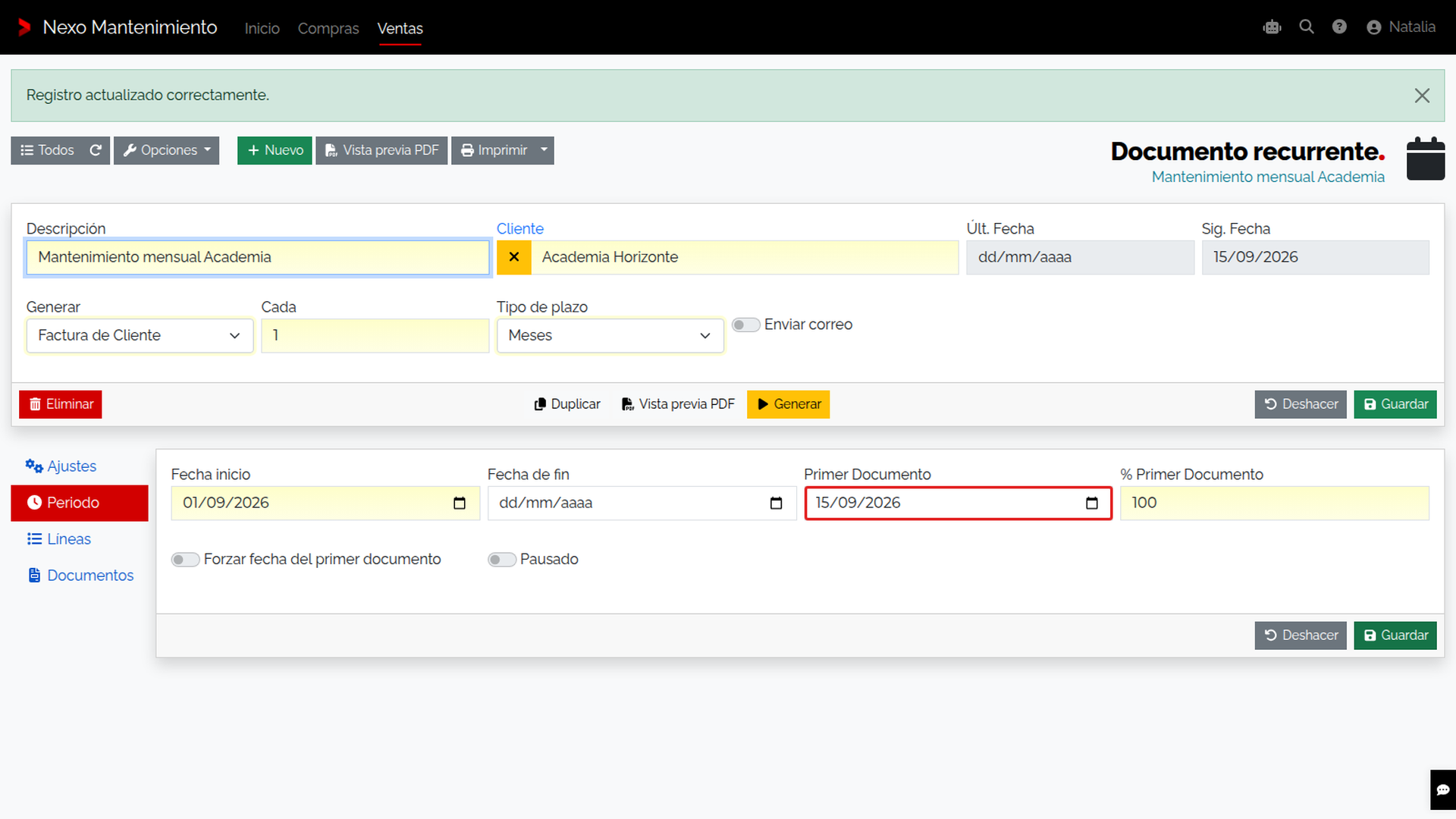The height and width of the screenshot is (819, 1456).
Task: Switch to the Lineas tab
Action: tap(80, 539)
